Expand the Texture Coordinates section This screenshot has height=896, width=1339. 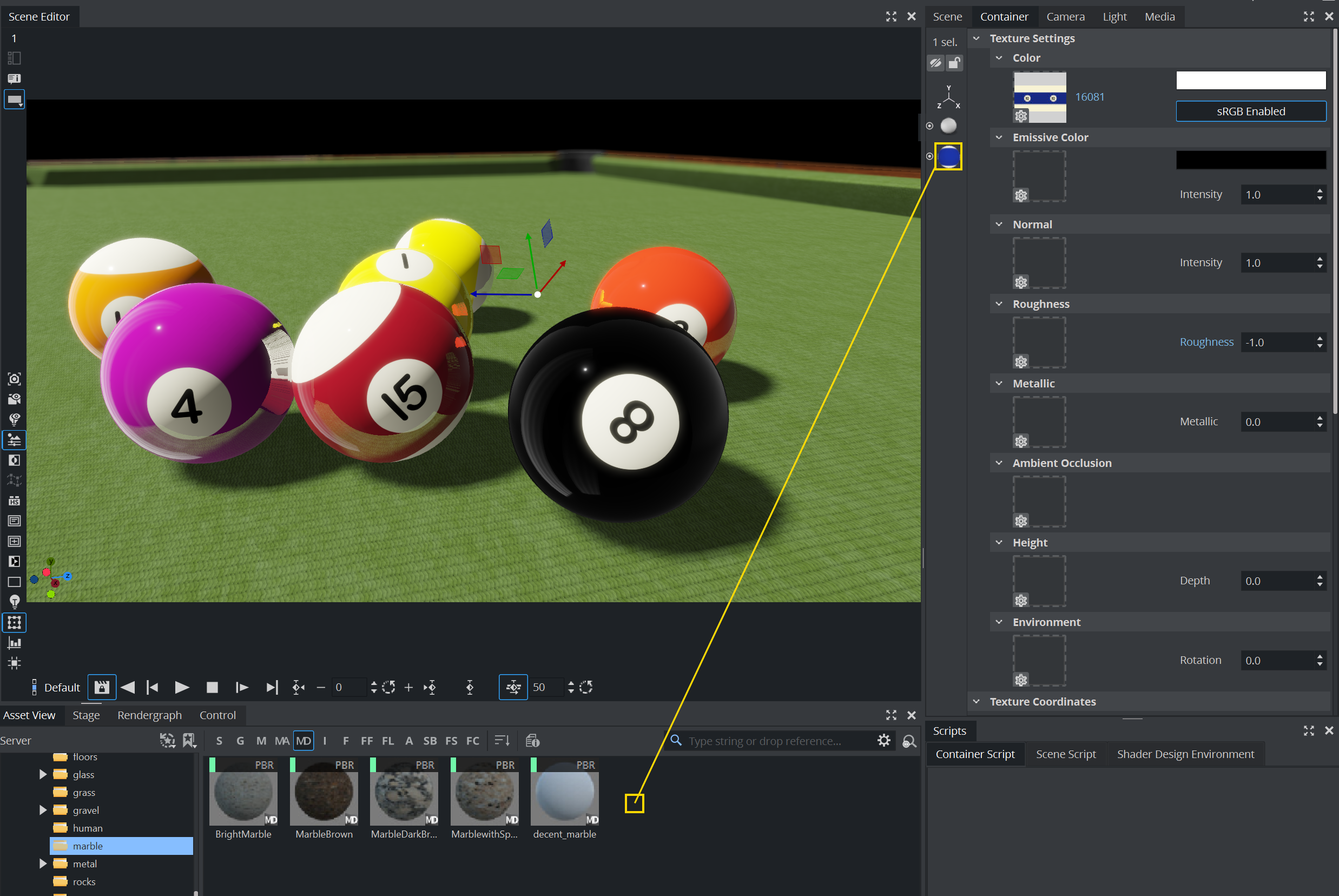pyautogui.click(x=977, y=701)
